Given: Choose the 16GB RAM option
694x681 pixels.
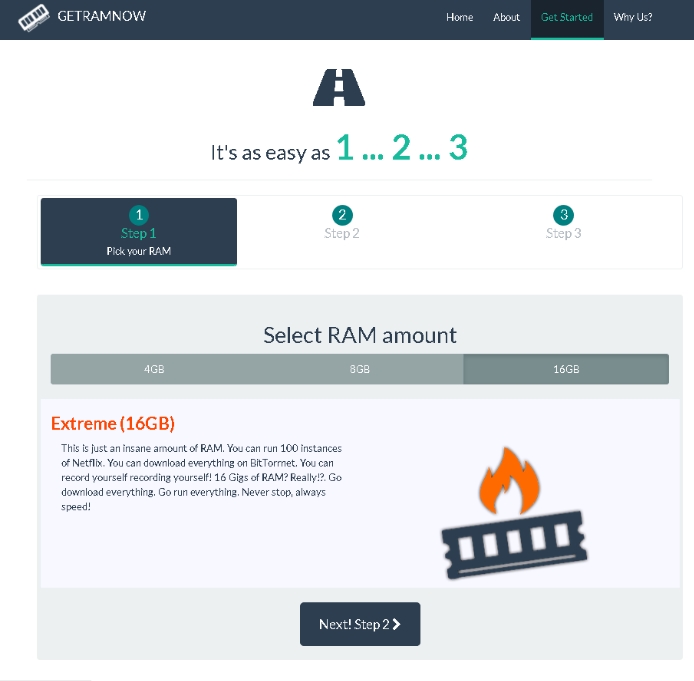Looking at the screenshot, I should click(566, 369).
